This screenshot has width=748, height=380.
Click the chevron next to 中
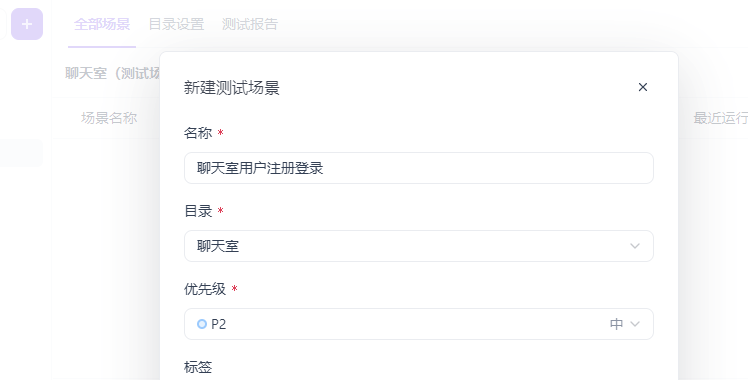(x=634, y=324)
